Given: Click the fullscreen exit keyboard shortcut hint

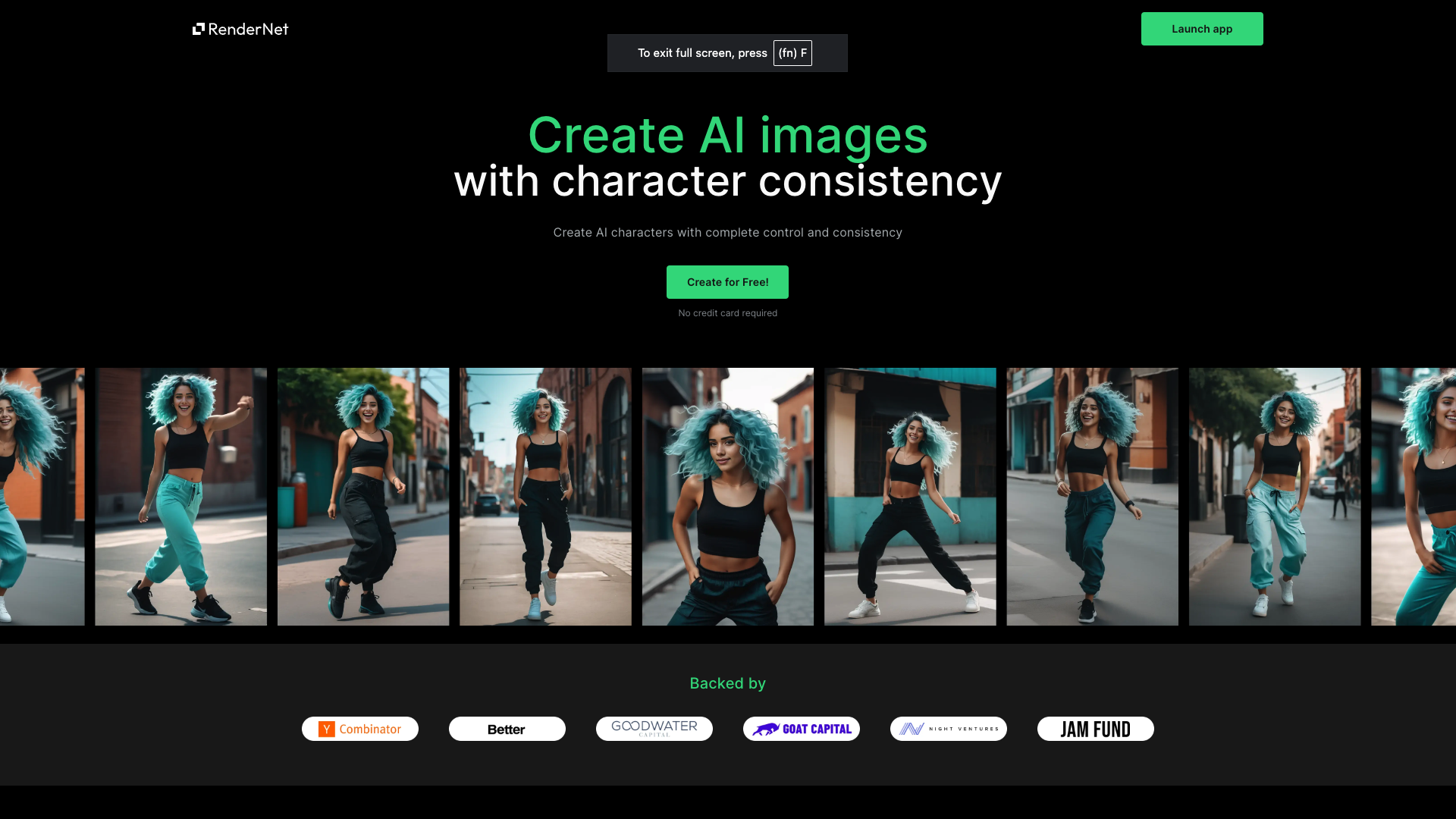Looking at the screenshot, I should pyautogui.click(x=728, y=52).
